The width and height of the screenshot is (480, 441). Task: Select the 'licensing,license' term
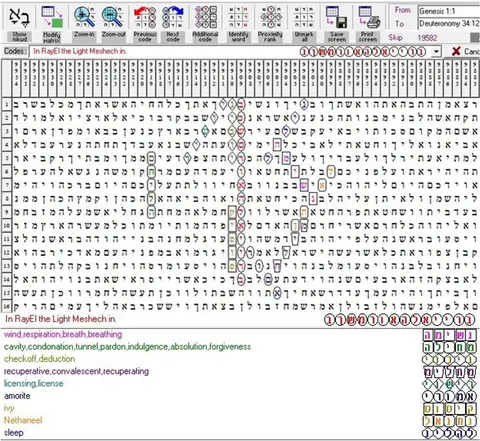click(x=33, y=384)
